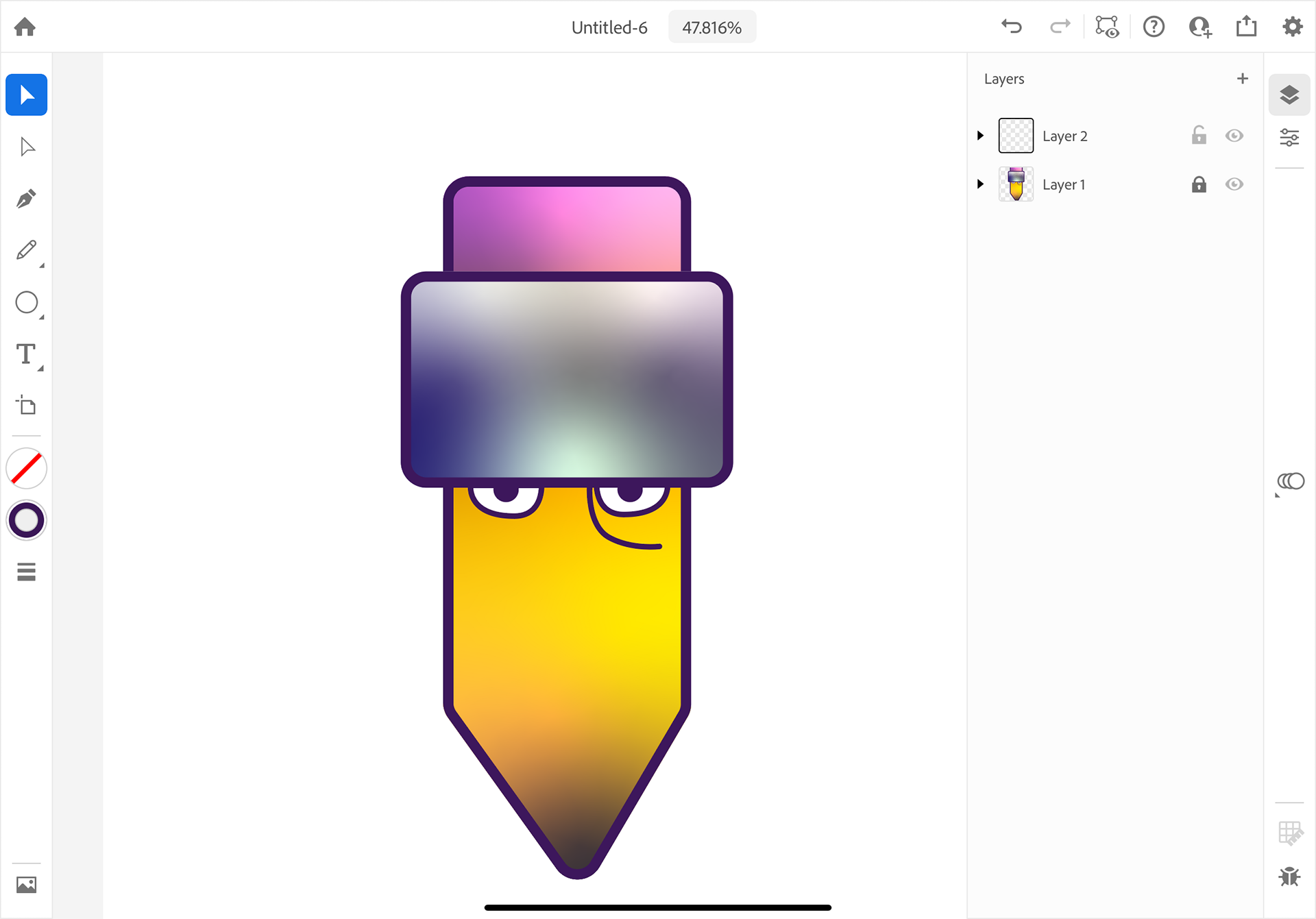Select the Direct Selection tool
Viewport: 1316px width, 919px height.
[x=27, y=147]
